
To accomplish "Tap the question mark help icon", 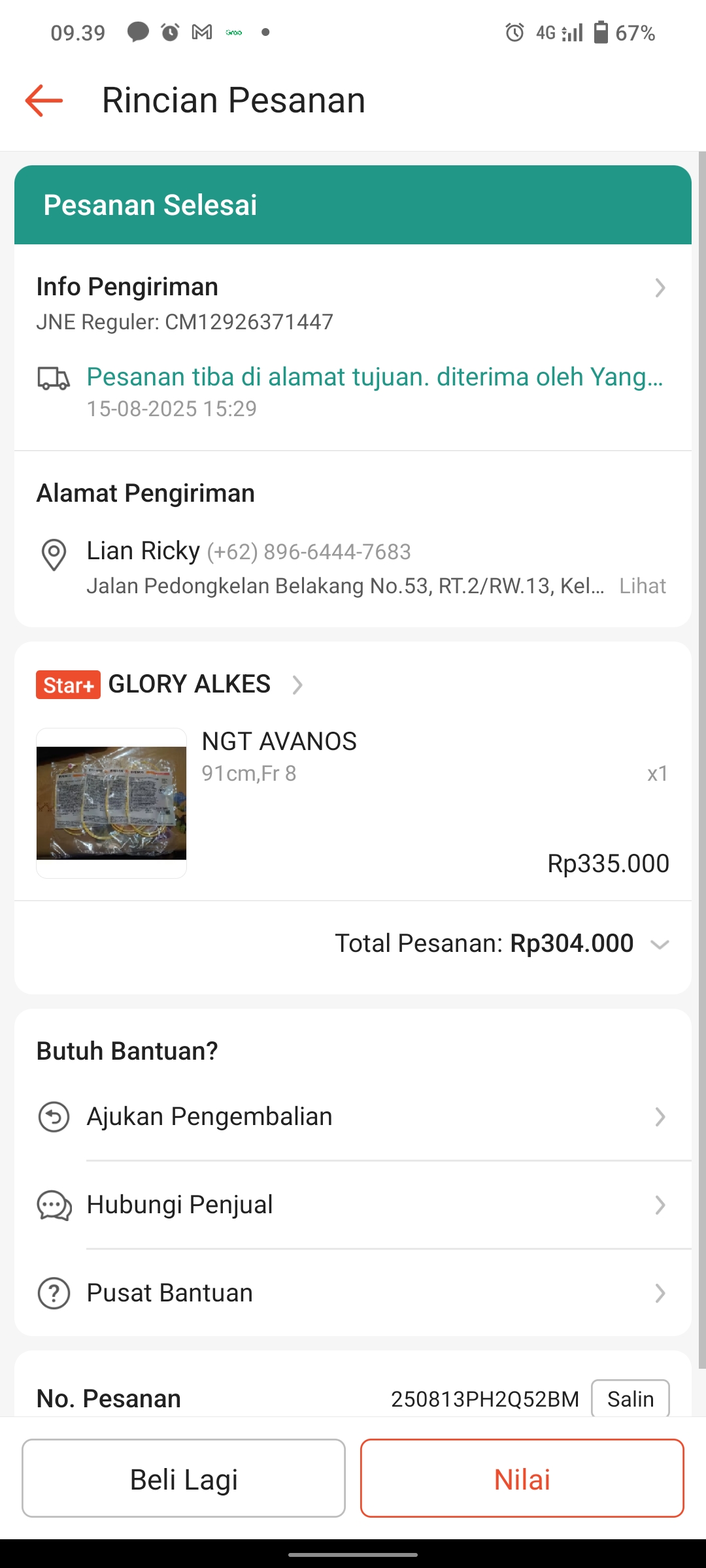I will 54,1294.
